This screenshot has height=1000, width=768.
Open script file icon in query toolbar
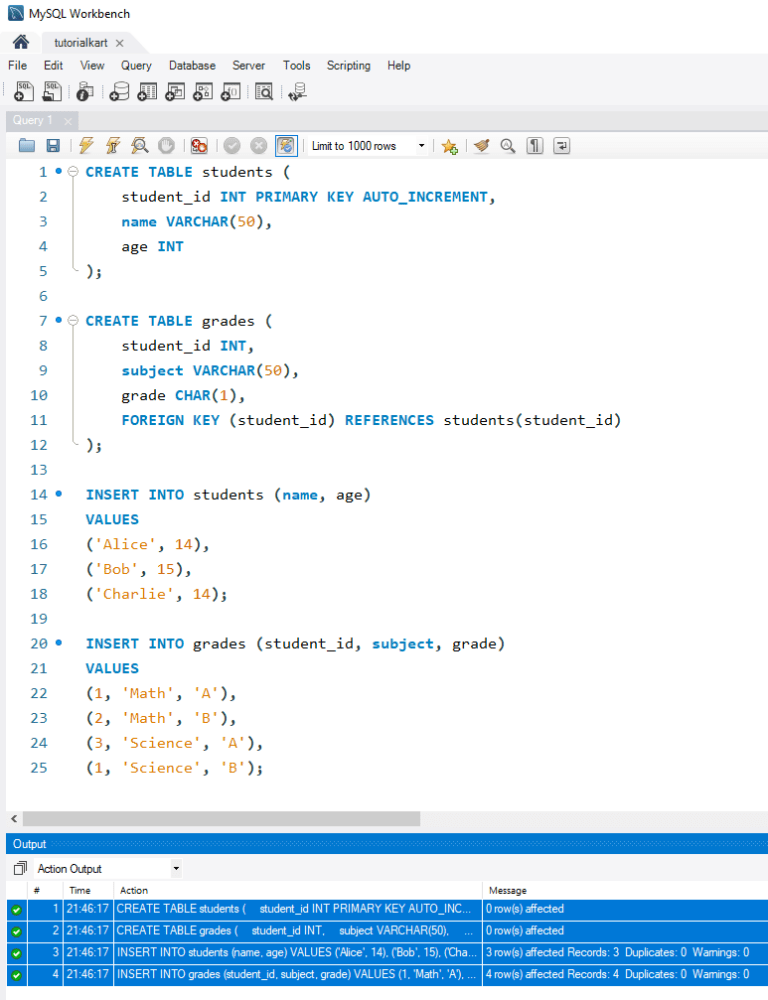27,146
